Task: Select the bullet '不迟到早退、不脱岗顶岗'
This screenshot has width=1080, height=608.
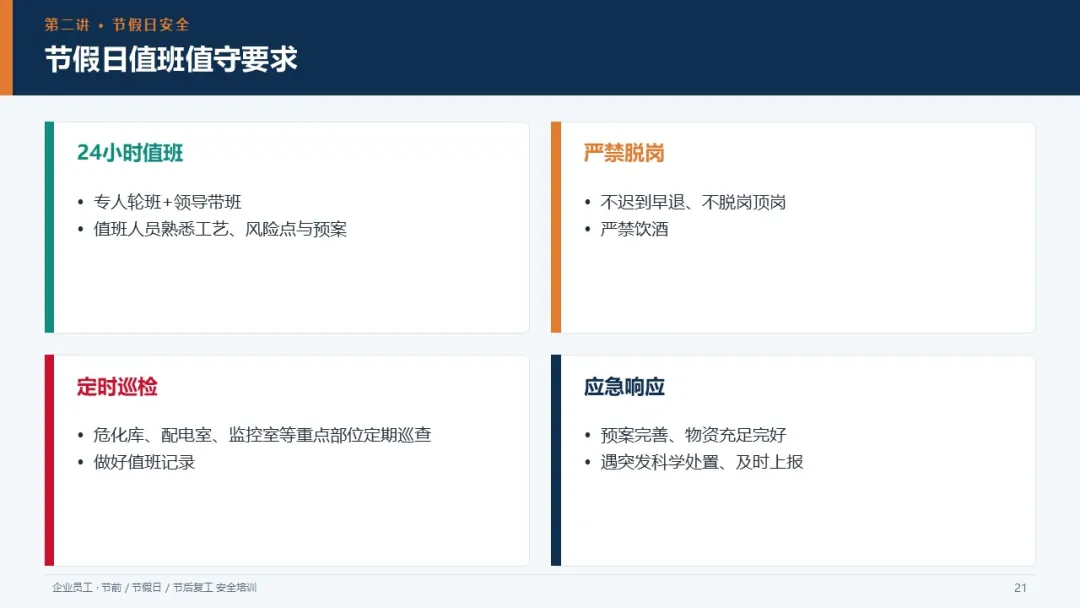Action: click(693, 202)
